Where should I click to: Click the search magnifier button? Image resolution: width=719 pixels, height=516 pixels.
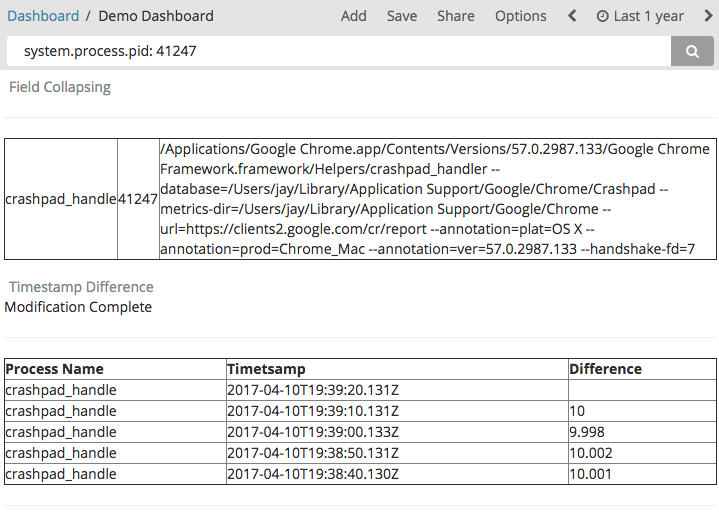[x=692, y=51]
